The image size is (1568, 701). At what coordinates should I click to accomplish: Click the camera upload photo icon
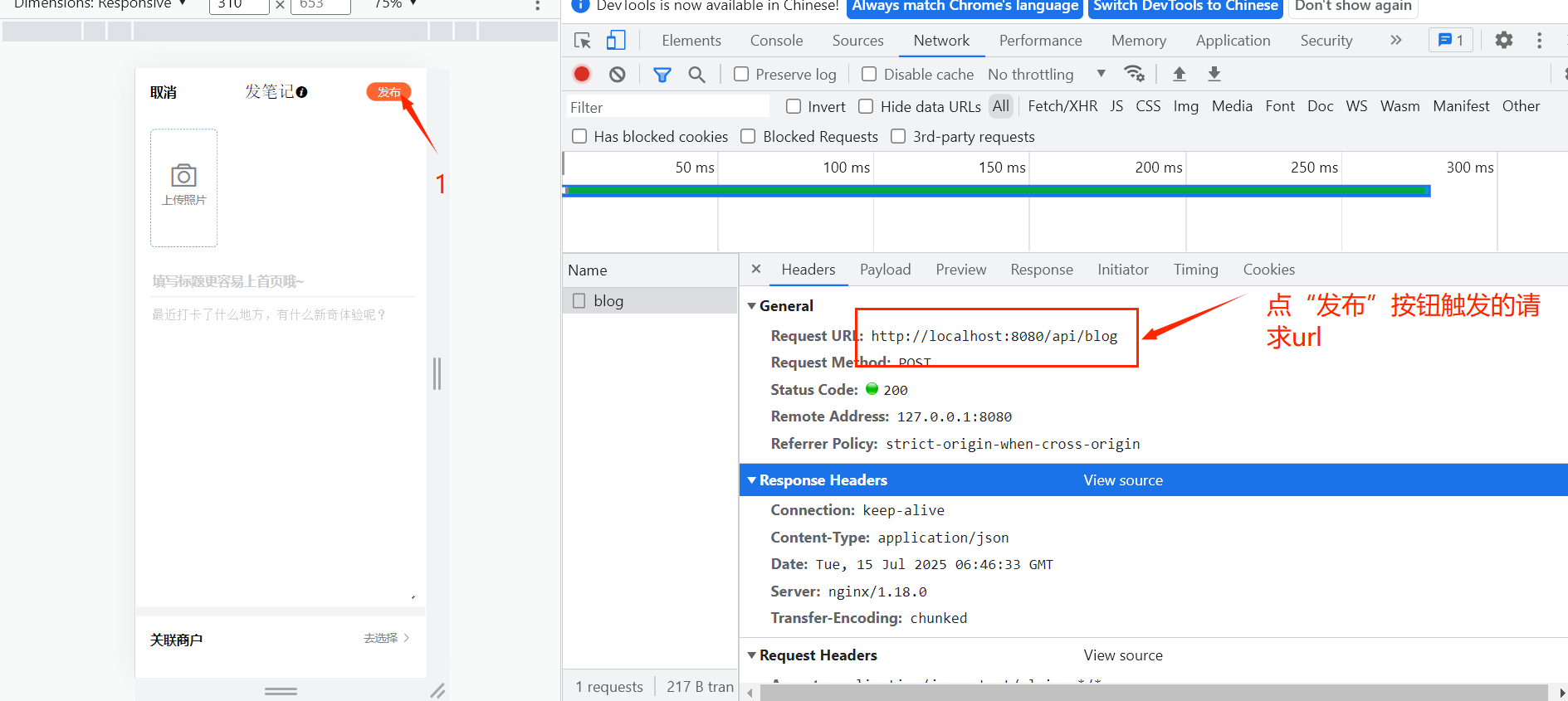coord(183,176)
